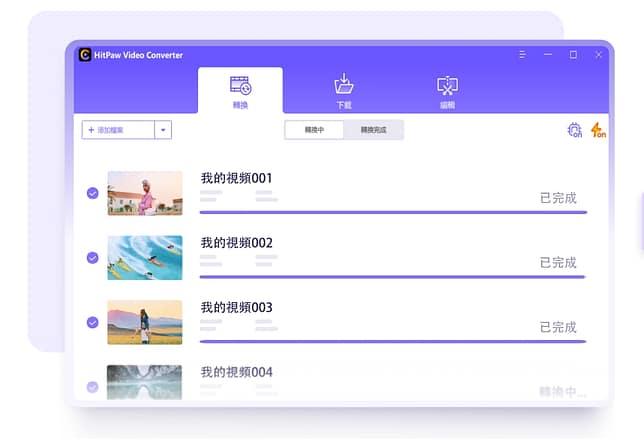
Task: Select the title 我的視頻004
Action: [237, 372]
